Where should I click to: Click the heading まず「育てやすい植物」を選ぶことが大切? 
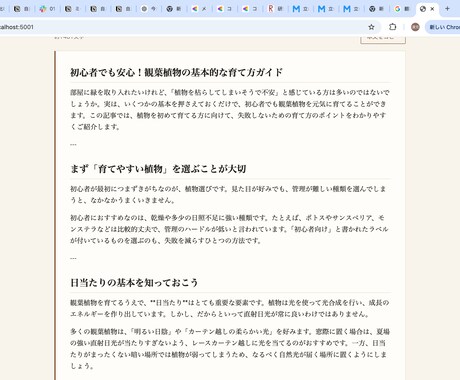158,169
